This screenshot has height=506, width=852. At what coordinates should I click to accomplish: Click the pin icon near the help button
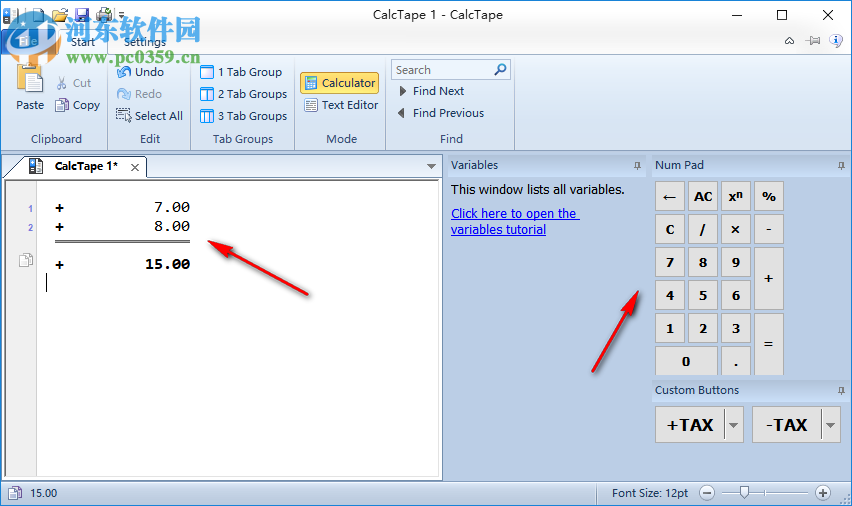(x=813, y=41)
